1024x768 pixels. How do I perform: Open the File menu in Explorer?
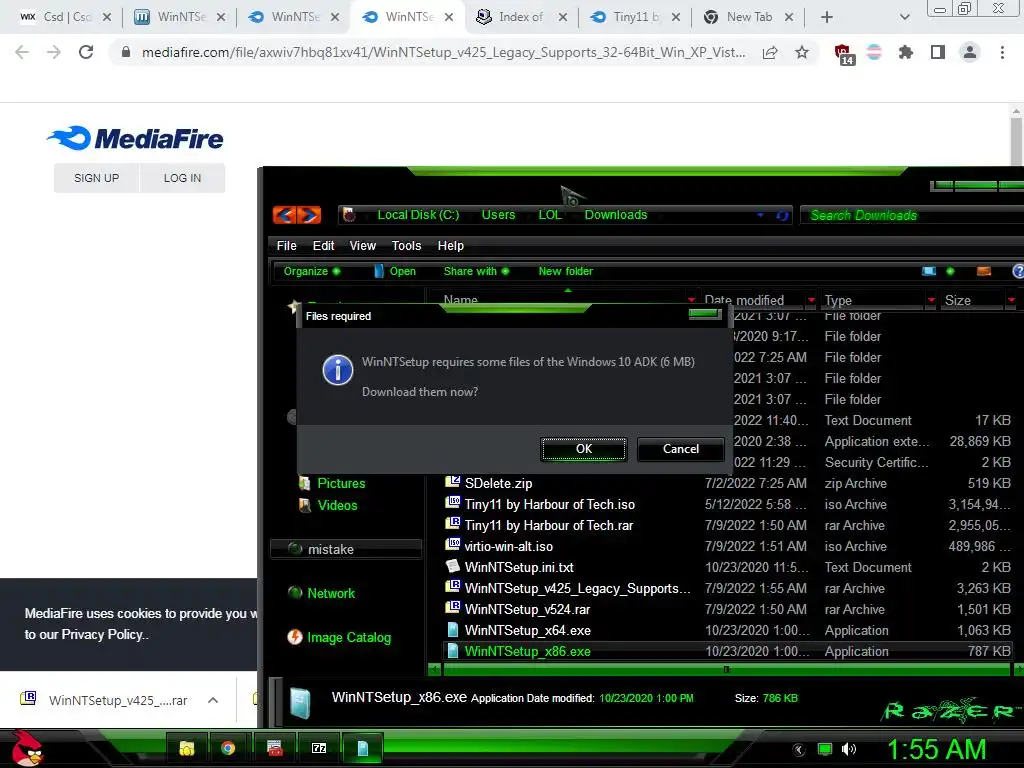(286, 246)
